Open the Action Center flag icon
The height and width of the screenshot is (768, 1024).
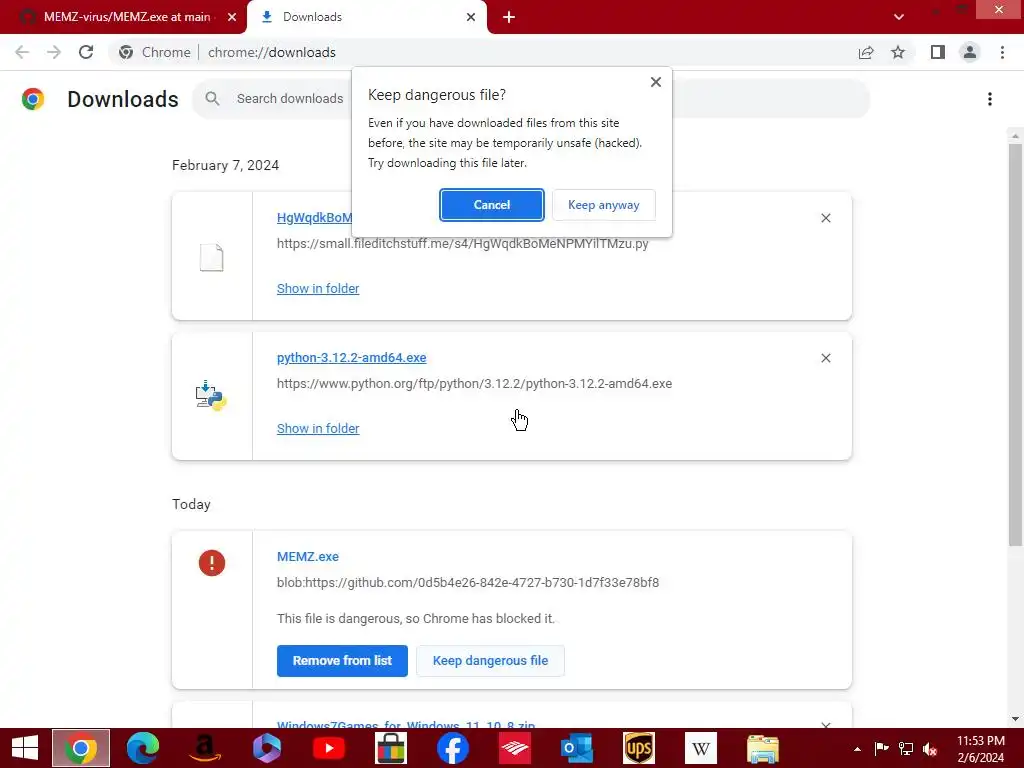point(881,749)
